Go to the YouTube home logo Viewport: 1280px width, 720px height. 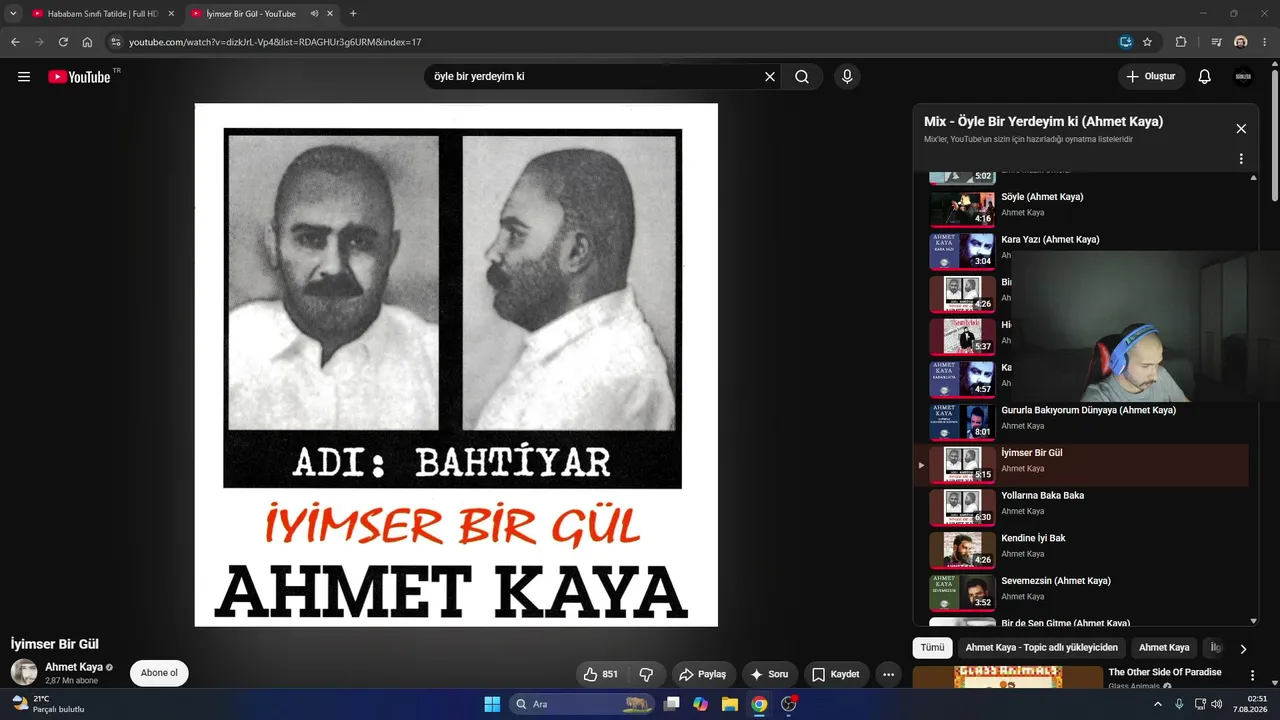pyautogui.click(x=79, y=77)
